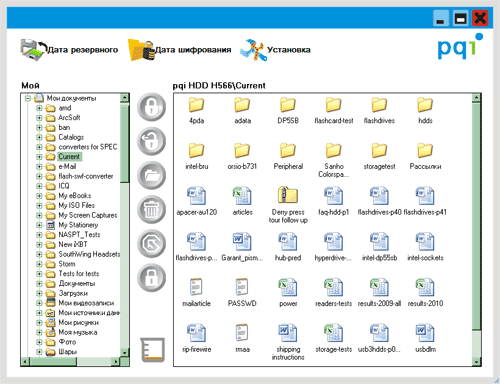Expand the My eBooks folder node
Screen dimensions: 500x384
coord(39,196)
